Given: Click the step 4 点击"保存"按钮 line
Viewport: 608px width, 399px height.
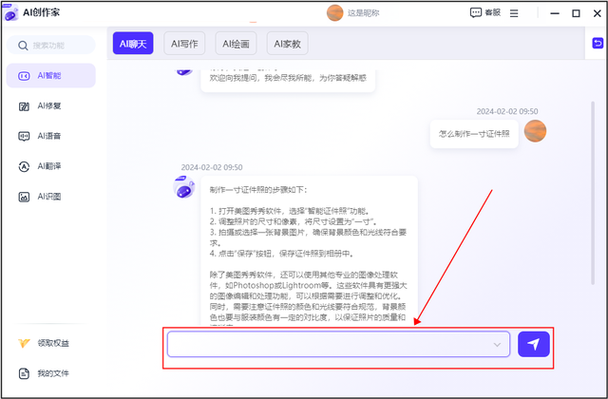Looking at the screenshot, I should pyautogui.click(x=282, y=254).
